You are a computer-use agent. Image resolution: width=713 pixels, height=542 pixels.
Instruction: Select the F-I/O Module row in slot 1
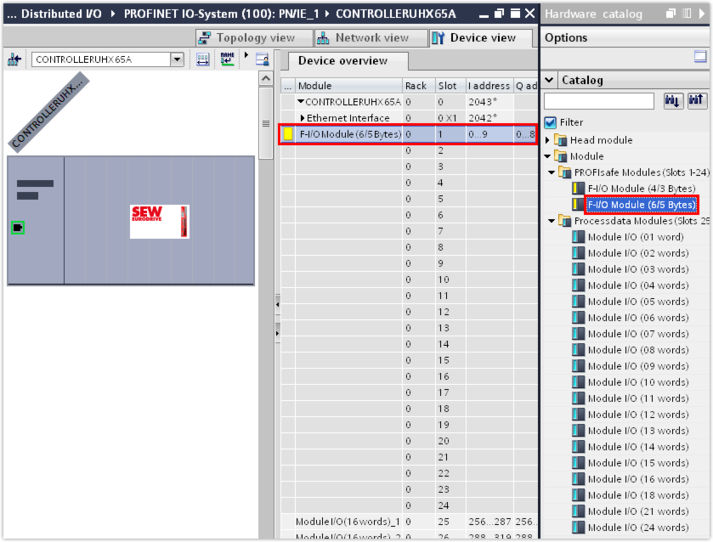tap(350, 134)
